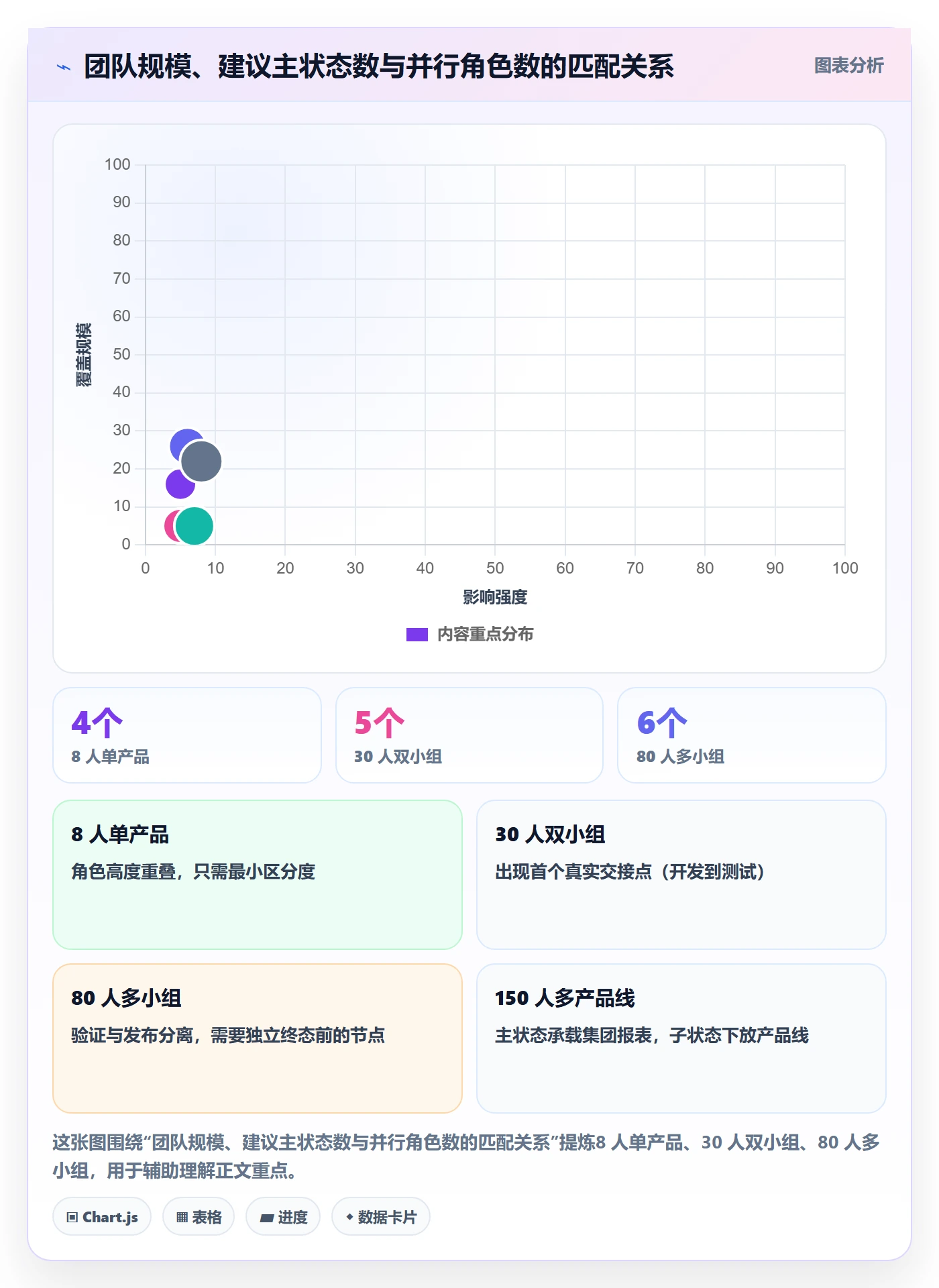The width and height of the screenshot is (939, 1288).
Task: Click the summary paragraph starting 这张图围绕
Action: (x=467, y=1157)
